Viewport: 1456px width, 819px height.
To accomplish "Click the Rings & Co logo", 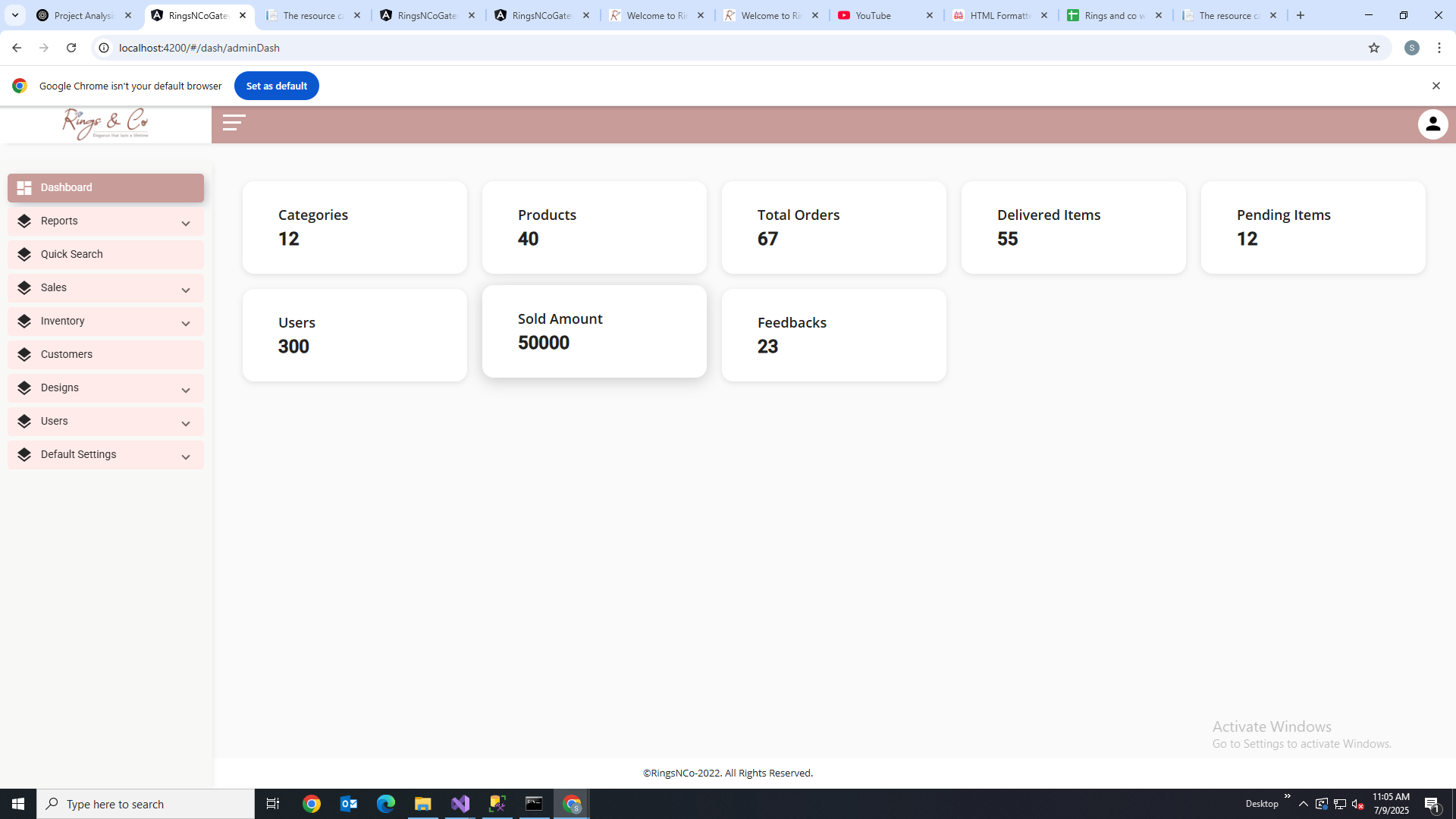I will [x=105, y=124].
